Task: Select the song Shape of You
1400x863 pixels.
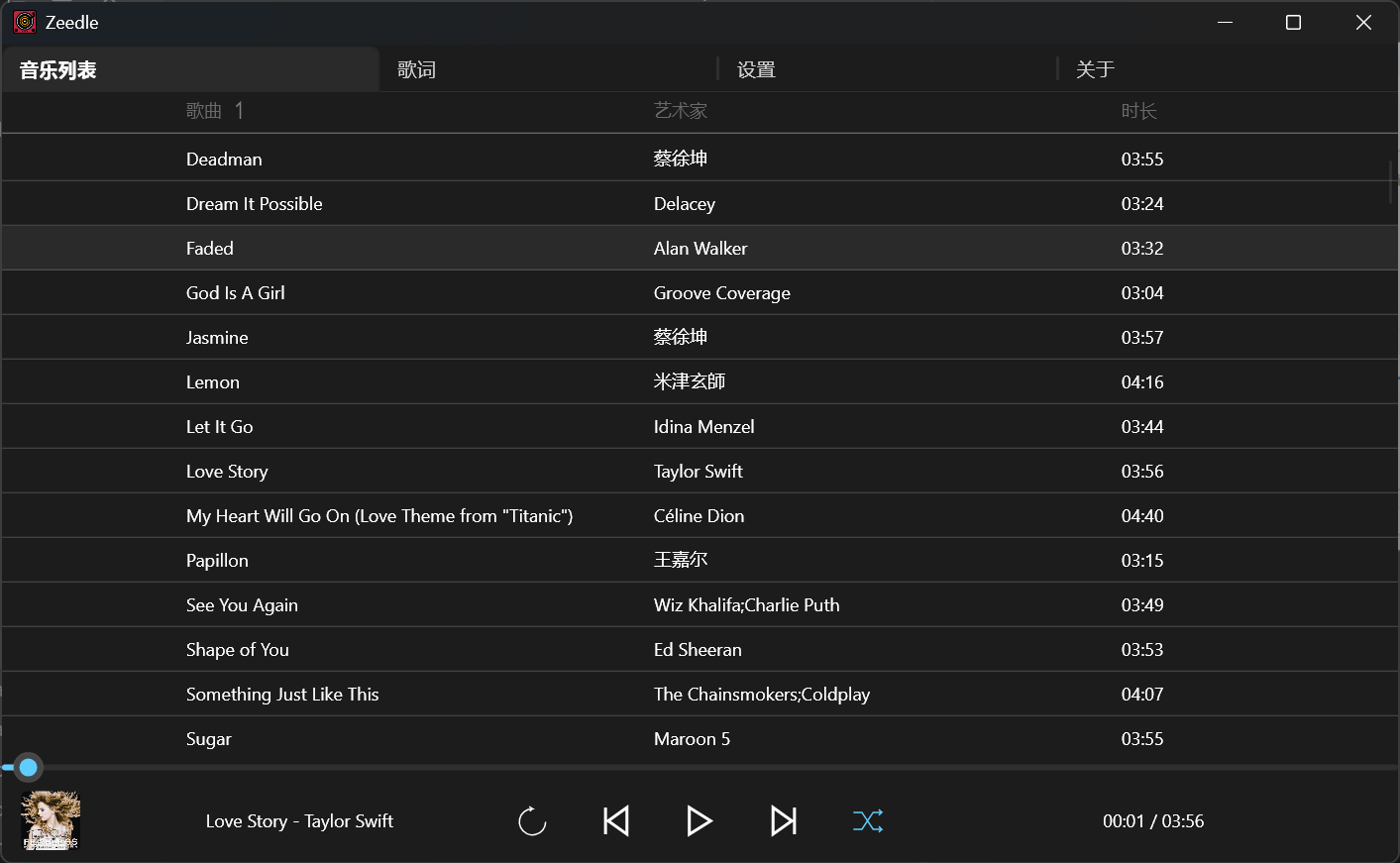Action: pos(238,650)
